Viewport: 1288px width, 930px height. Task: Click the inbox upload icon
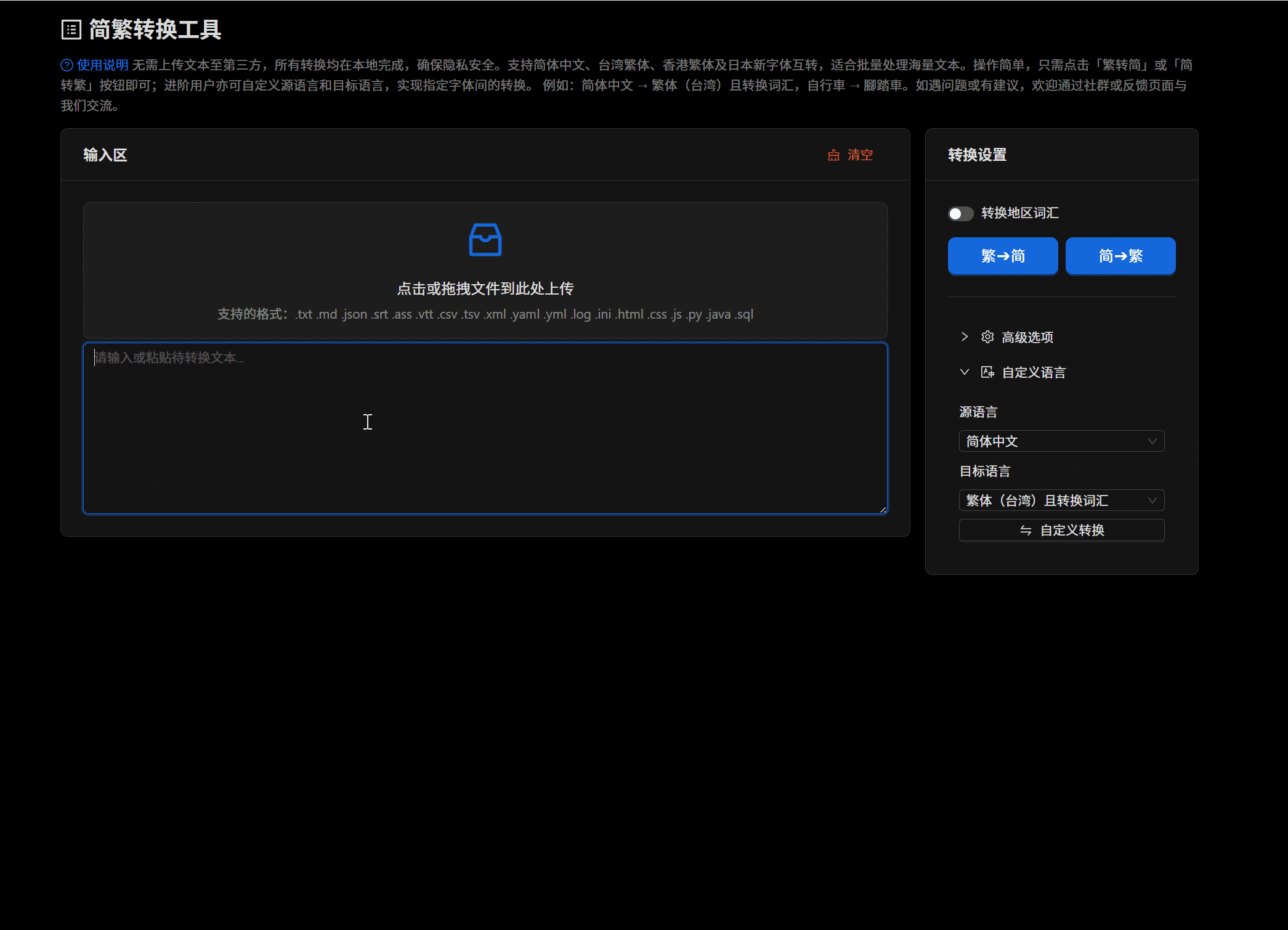[485, 240]
